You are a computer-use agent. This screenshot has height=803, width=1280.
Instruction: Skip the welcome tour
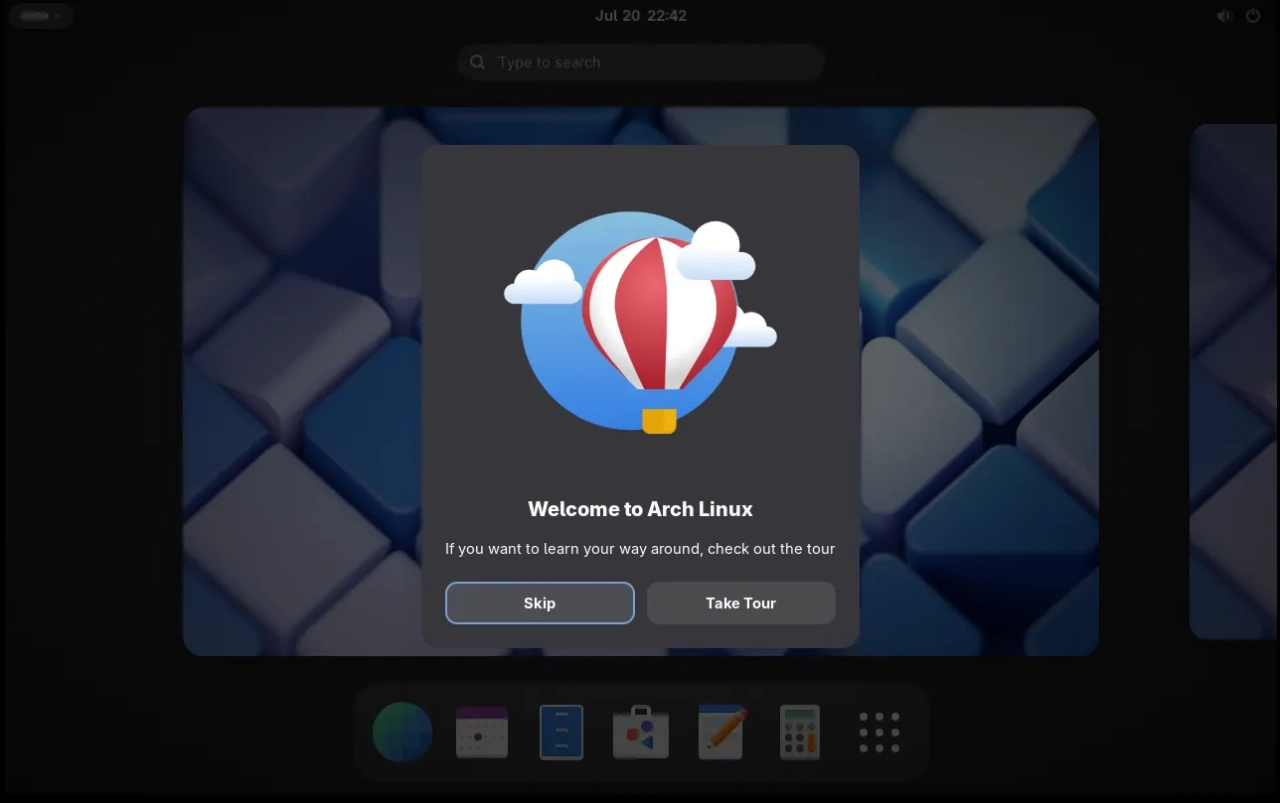pyautogui.click(x=540, y=603)
